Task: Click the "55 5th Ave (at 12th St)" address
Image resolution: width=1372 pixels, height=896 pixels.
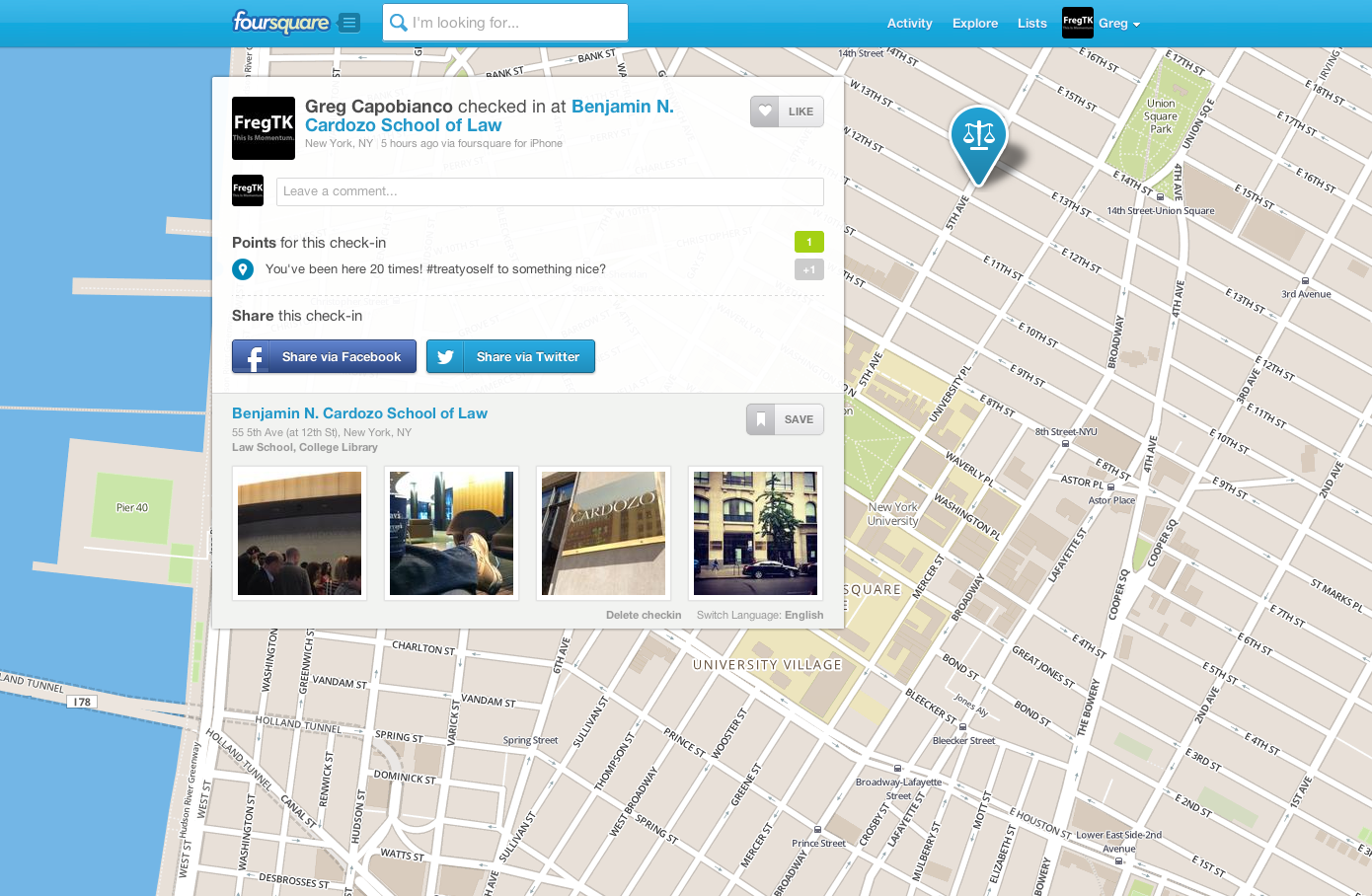Action: (x=286, y=432)
